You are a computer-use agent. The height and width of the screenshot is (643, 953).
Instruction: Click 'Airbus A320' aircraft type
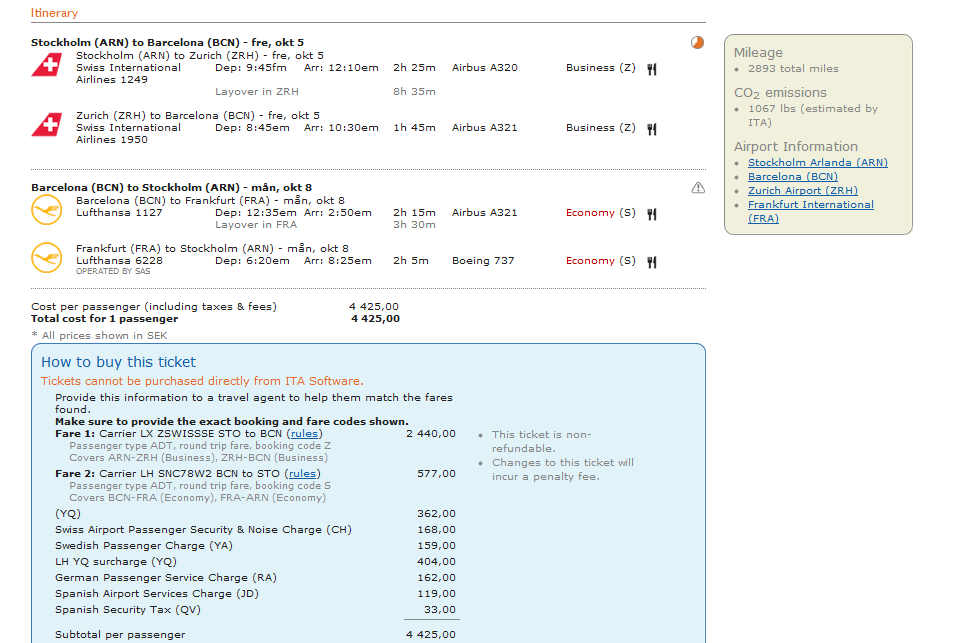[484, 67]
